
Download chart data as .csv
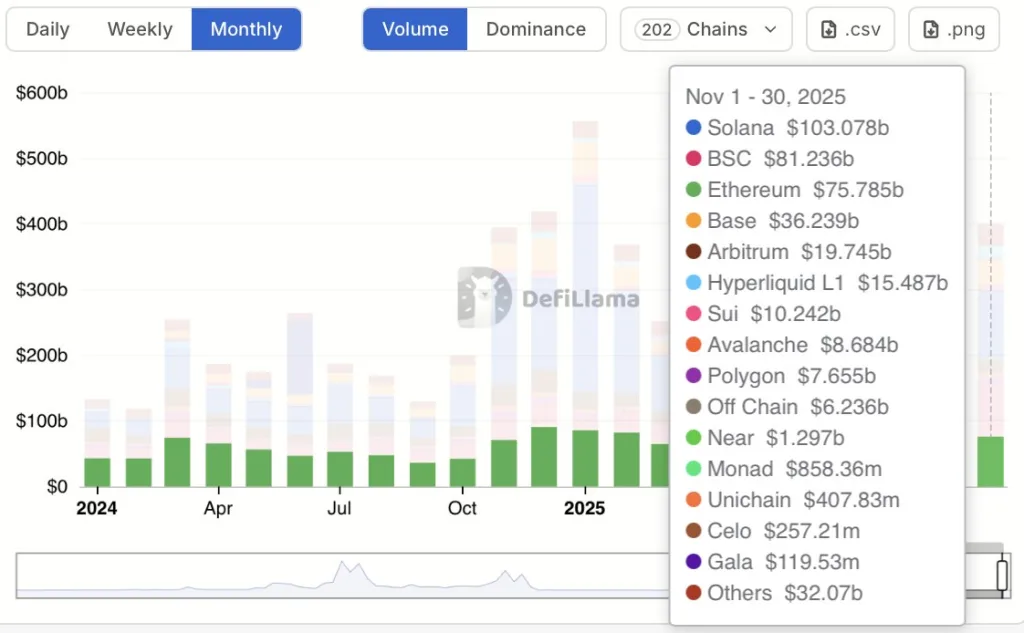point(851,29)
